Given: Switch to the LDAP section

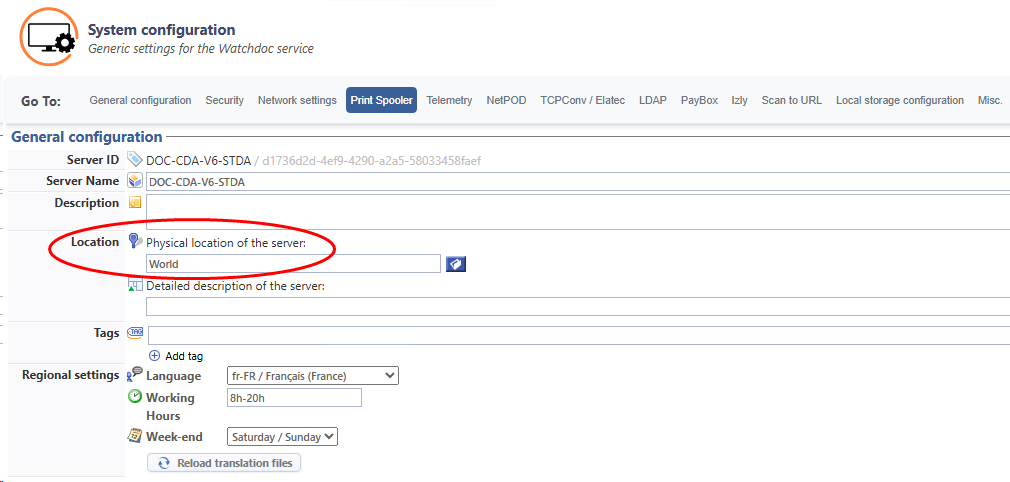Looking at the screenshot, I should (653, 100).
